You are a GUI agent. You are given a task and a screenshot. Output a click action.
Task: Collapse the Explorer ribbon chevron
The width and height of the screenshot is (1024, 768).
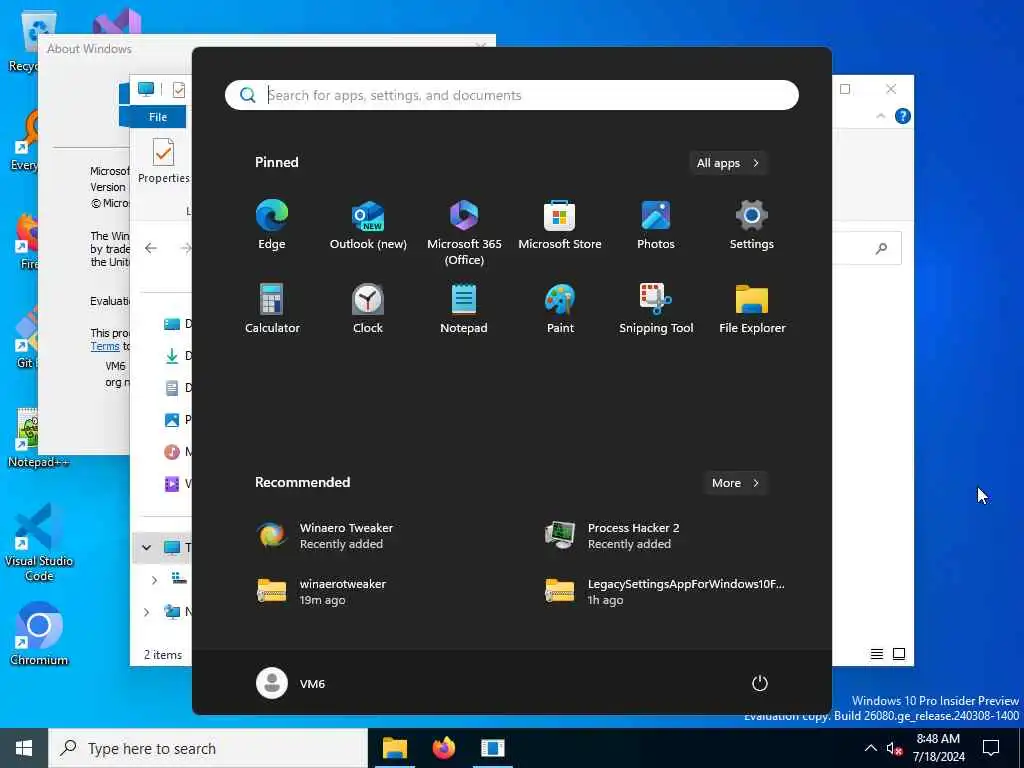coord(880,116)
